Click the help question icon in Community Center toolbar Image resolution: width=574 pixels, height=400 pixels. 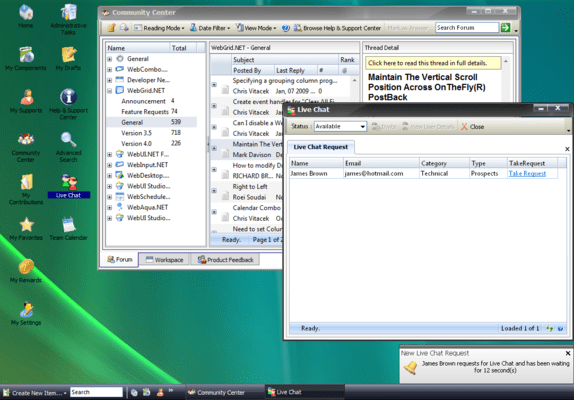(286, 28)
